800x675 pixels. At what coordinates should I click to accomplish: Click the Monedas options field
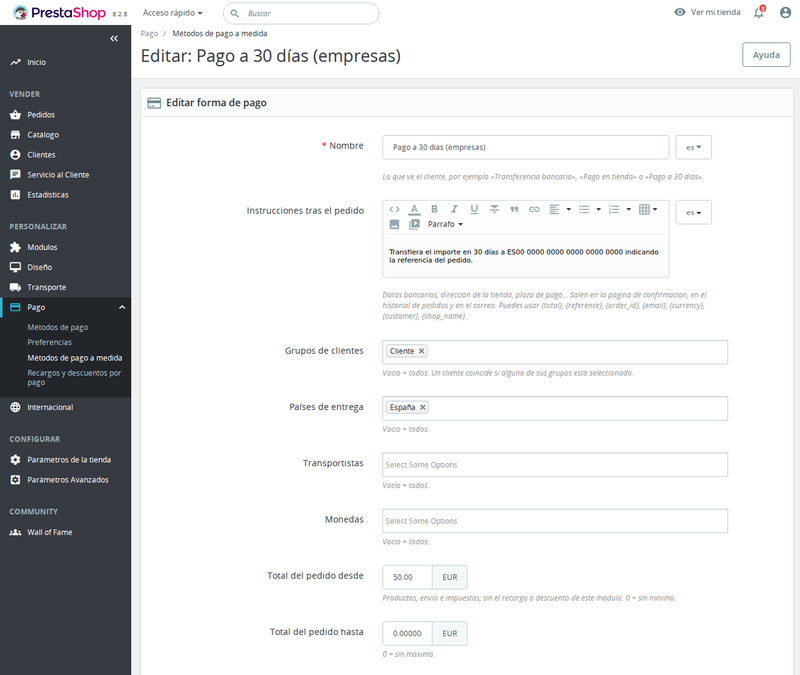pos(555,521)
